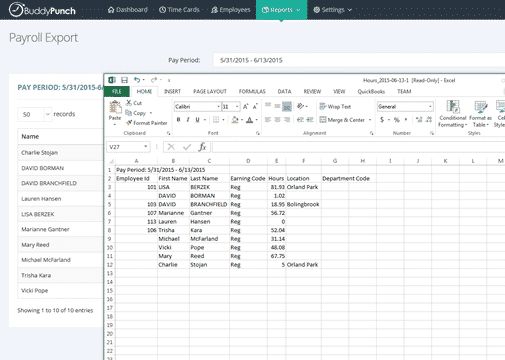Expand the Reports menu
This screenshot has width=505, height=360.
point(281,10)
